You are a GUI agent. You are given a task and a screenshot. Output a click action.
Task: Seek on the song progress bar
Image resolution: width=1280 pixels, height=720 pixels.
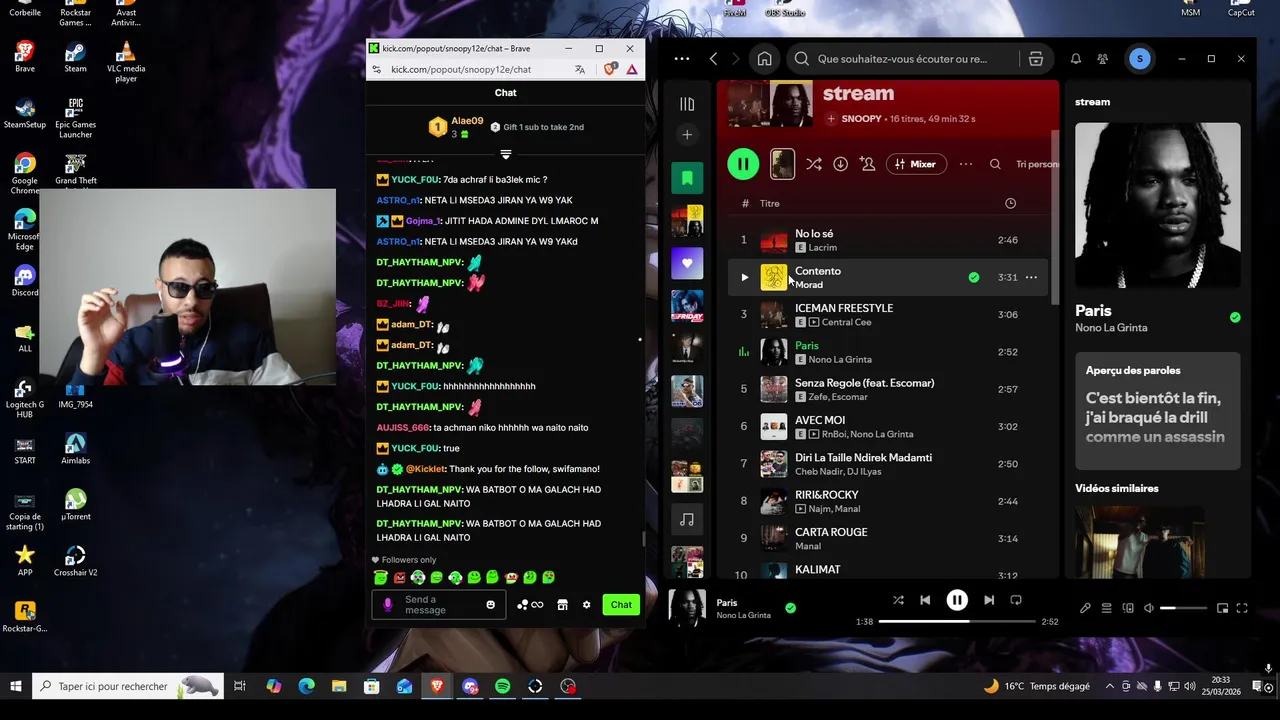pos(957,622)
